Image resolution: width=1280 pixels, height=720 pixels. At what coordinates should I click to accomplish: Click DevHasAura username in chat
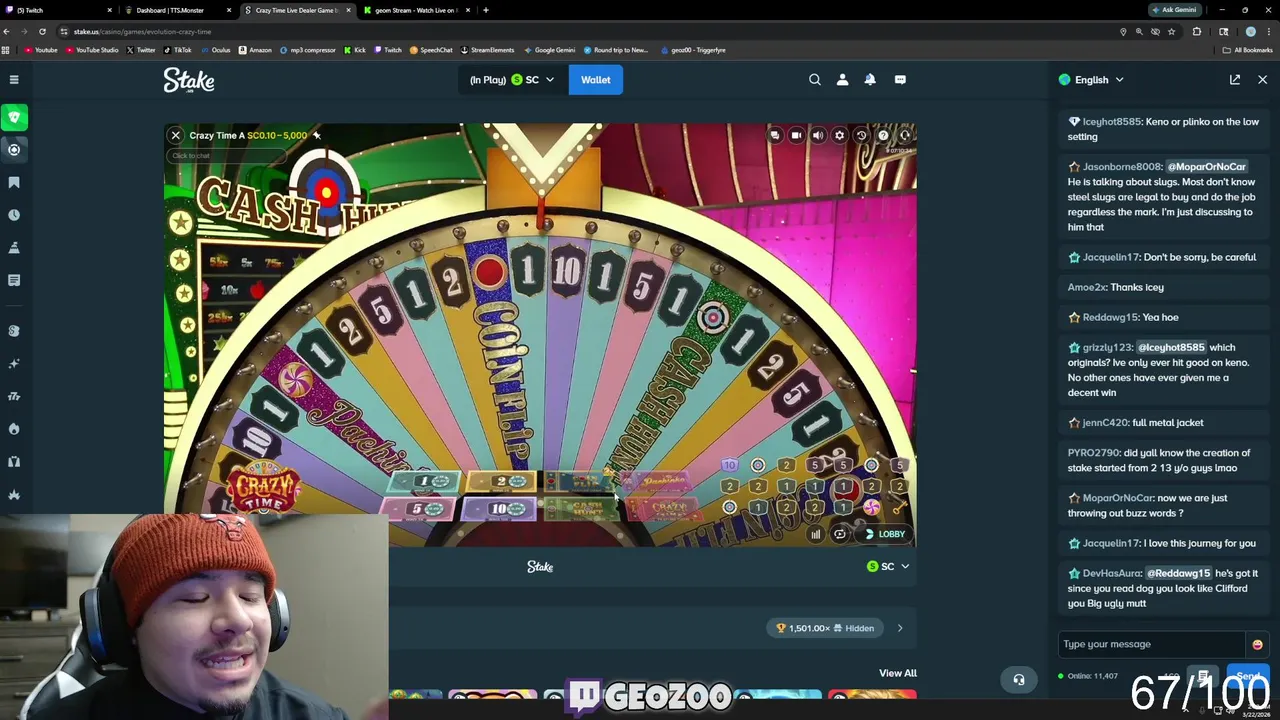1112,573
